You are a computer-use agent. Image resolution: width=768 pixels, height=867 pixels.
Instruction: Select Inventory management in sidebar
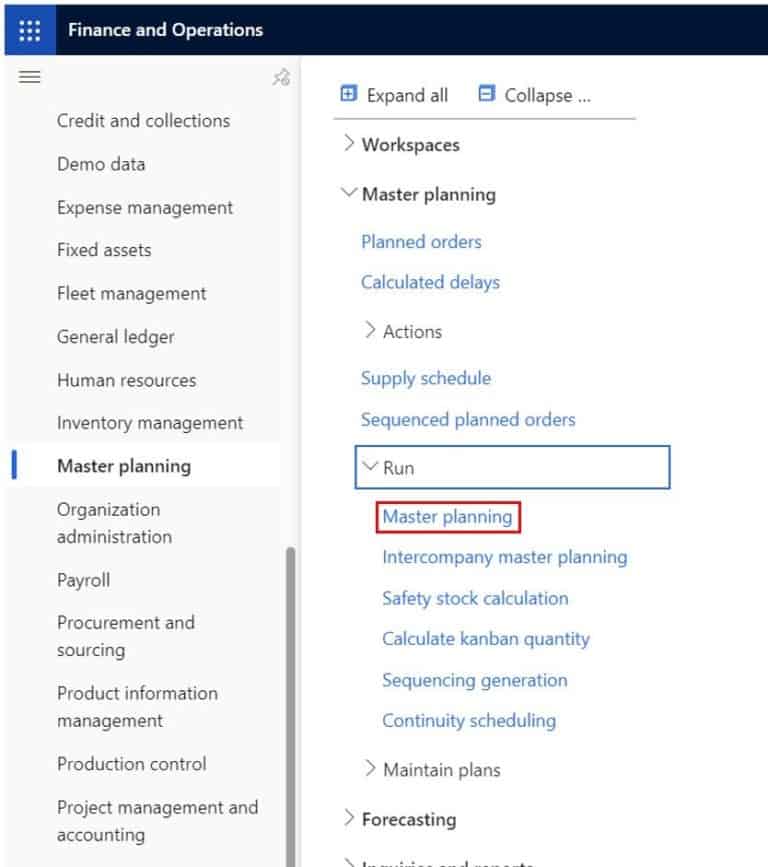click(x=150, y=423)
